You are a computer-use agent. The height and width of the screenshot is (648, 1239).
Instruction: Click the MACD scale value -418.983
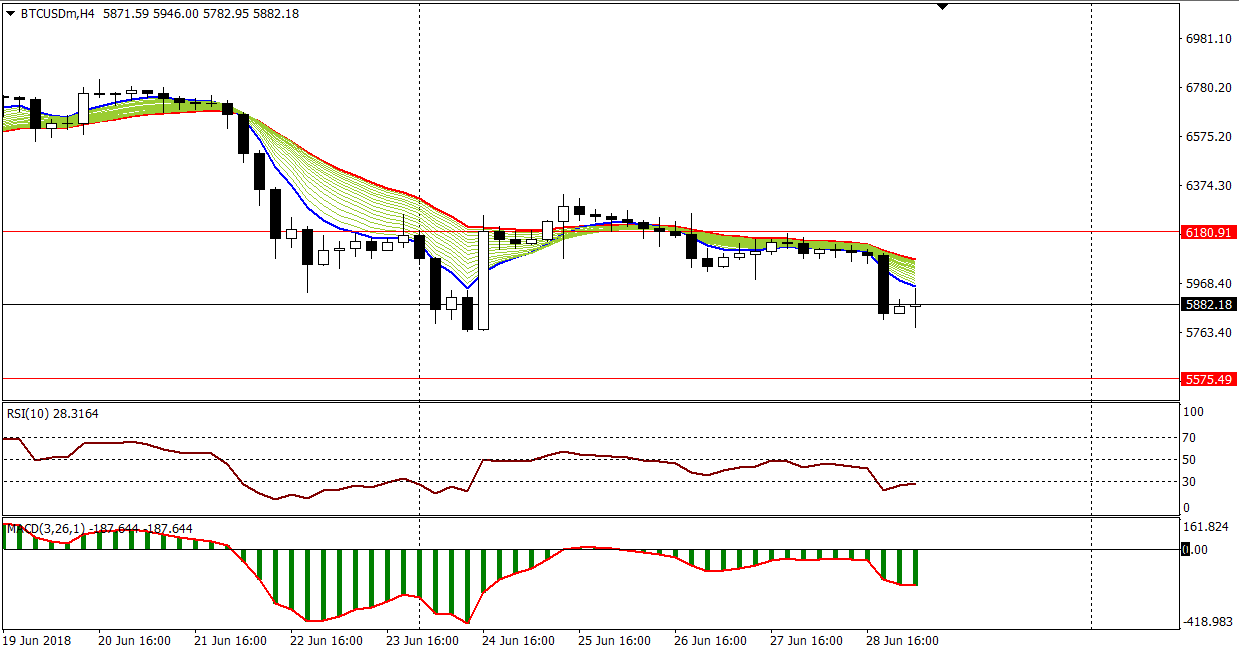(x=1207, y=623)
